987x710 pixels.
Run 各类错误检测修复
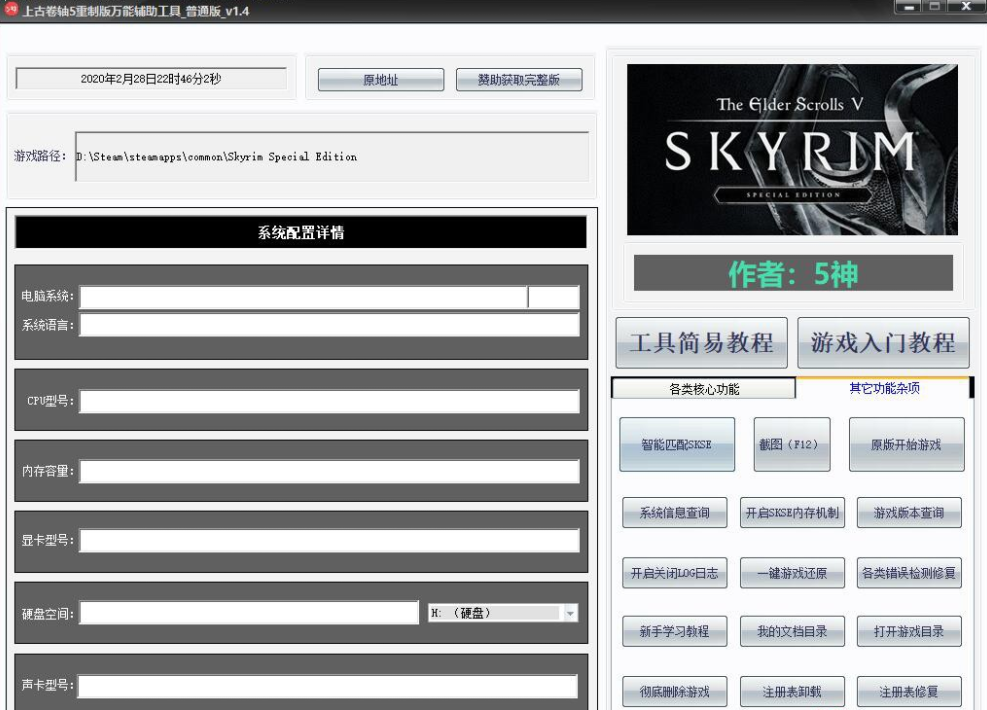[x=909, y=573]
